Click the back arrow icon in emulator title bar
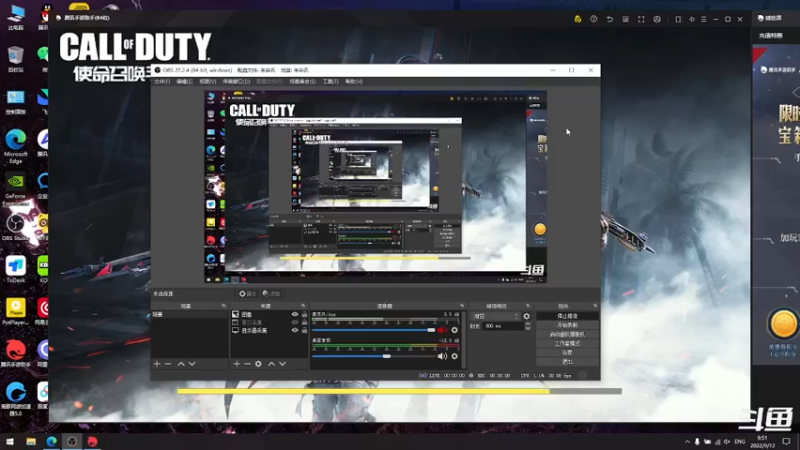This screenshot has height=450, width=800. [x=609, y=19]
